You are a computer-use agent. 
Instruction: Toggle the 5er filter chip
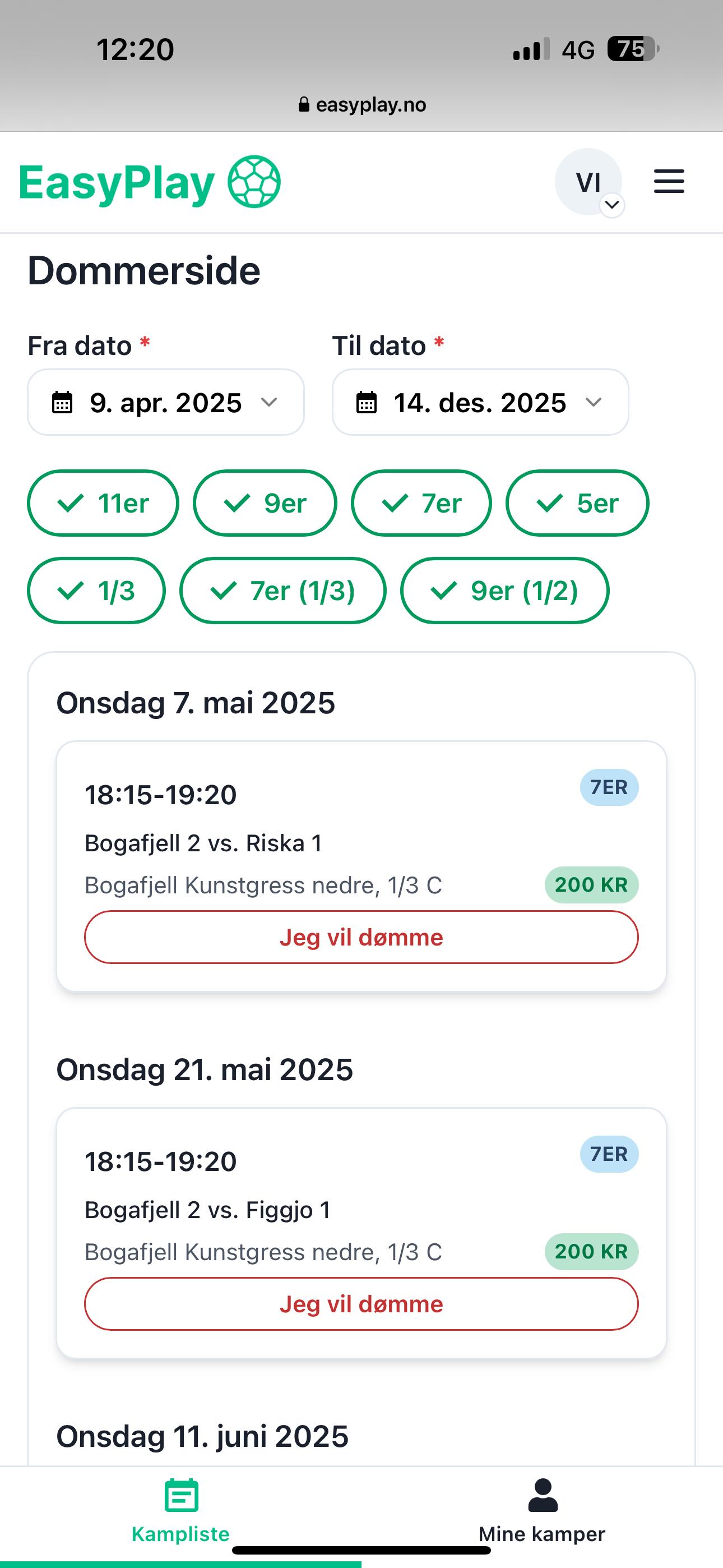[577, 504]
